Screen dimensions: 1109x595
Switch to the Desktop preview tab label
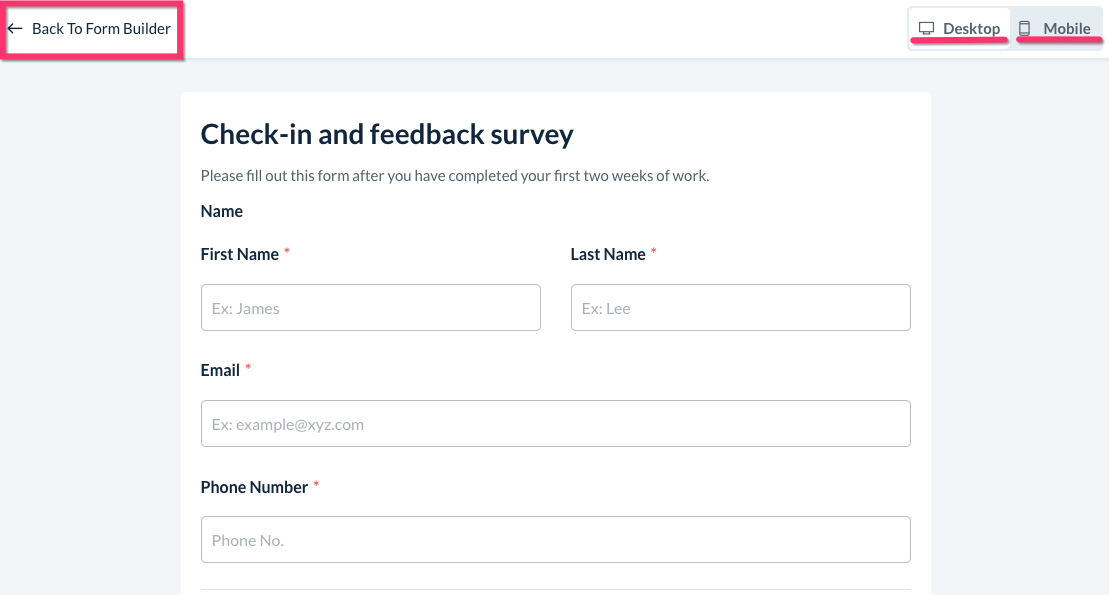pos(971,28)
